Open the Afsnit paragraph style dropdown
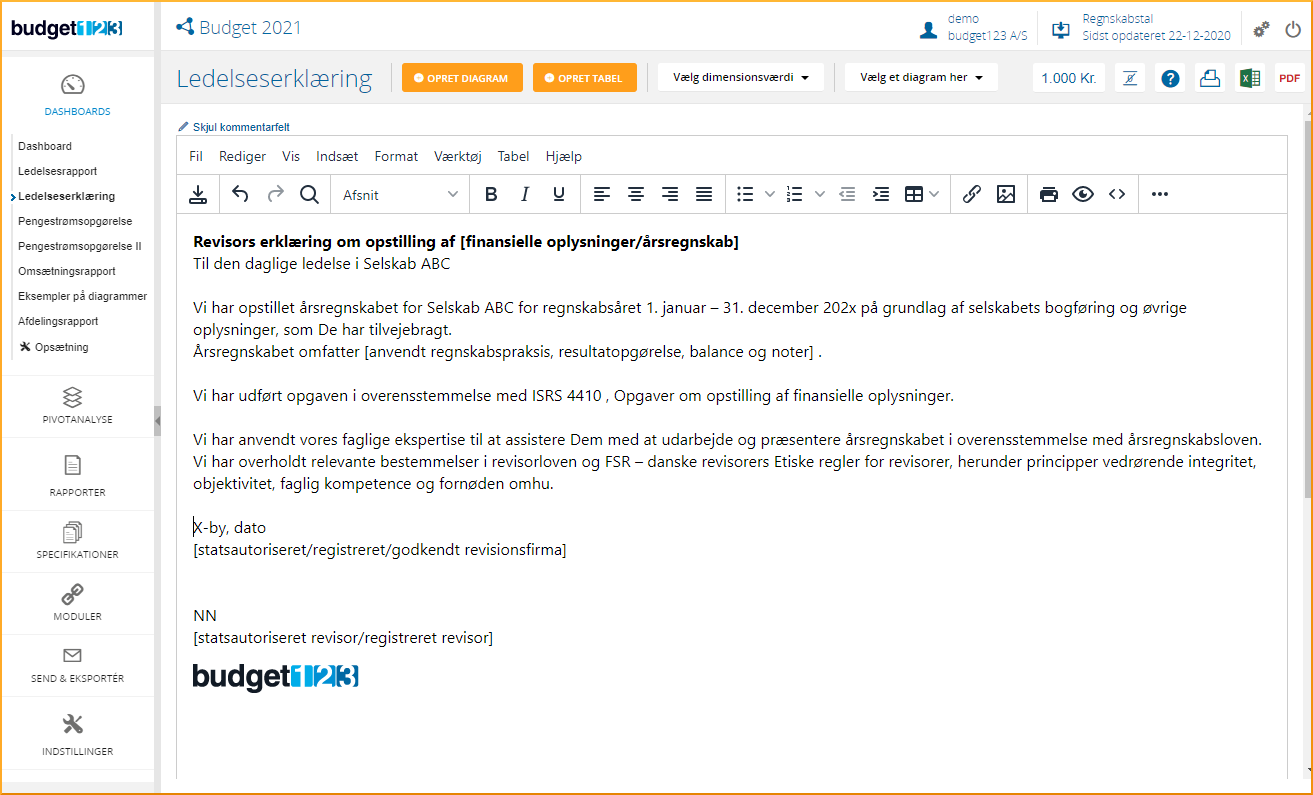The width and height of the screenshot is (1313, 795). tap(400, 195)
